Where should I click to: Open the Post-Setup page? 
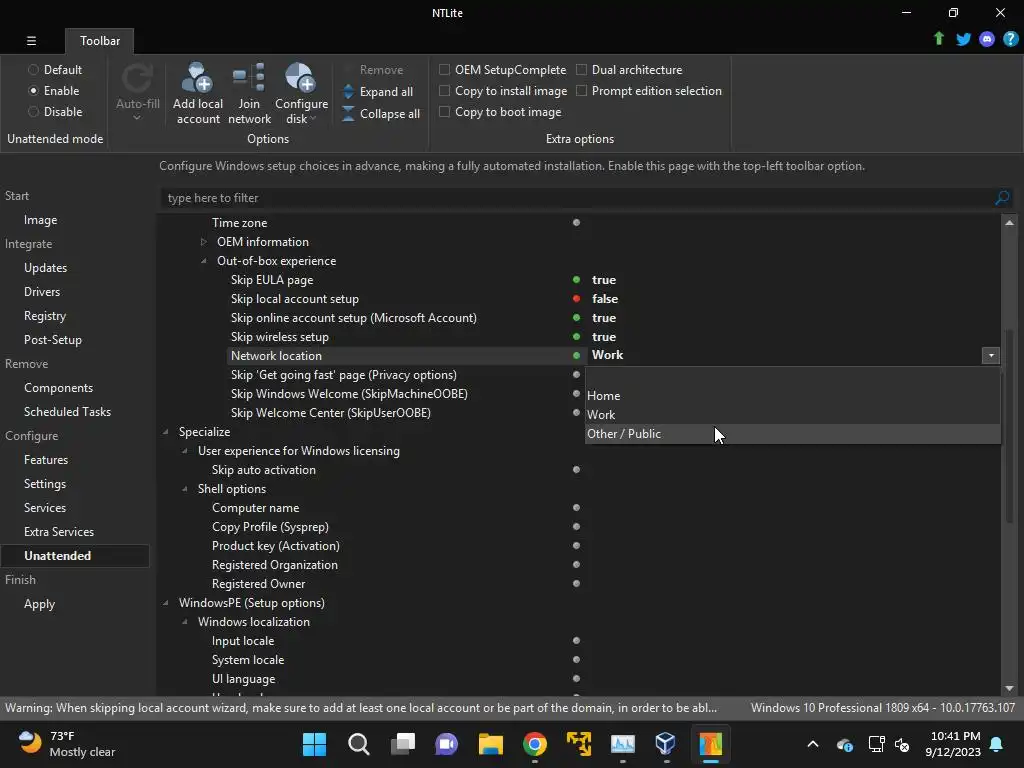pos(53,340)
